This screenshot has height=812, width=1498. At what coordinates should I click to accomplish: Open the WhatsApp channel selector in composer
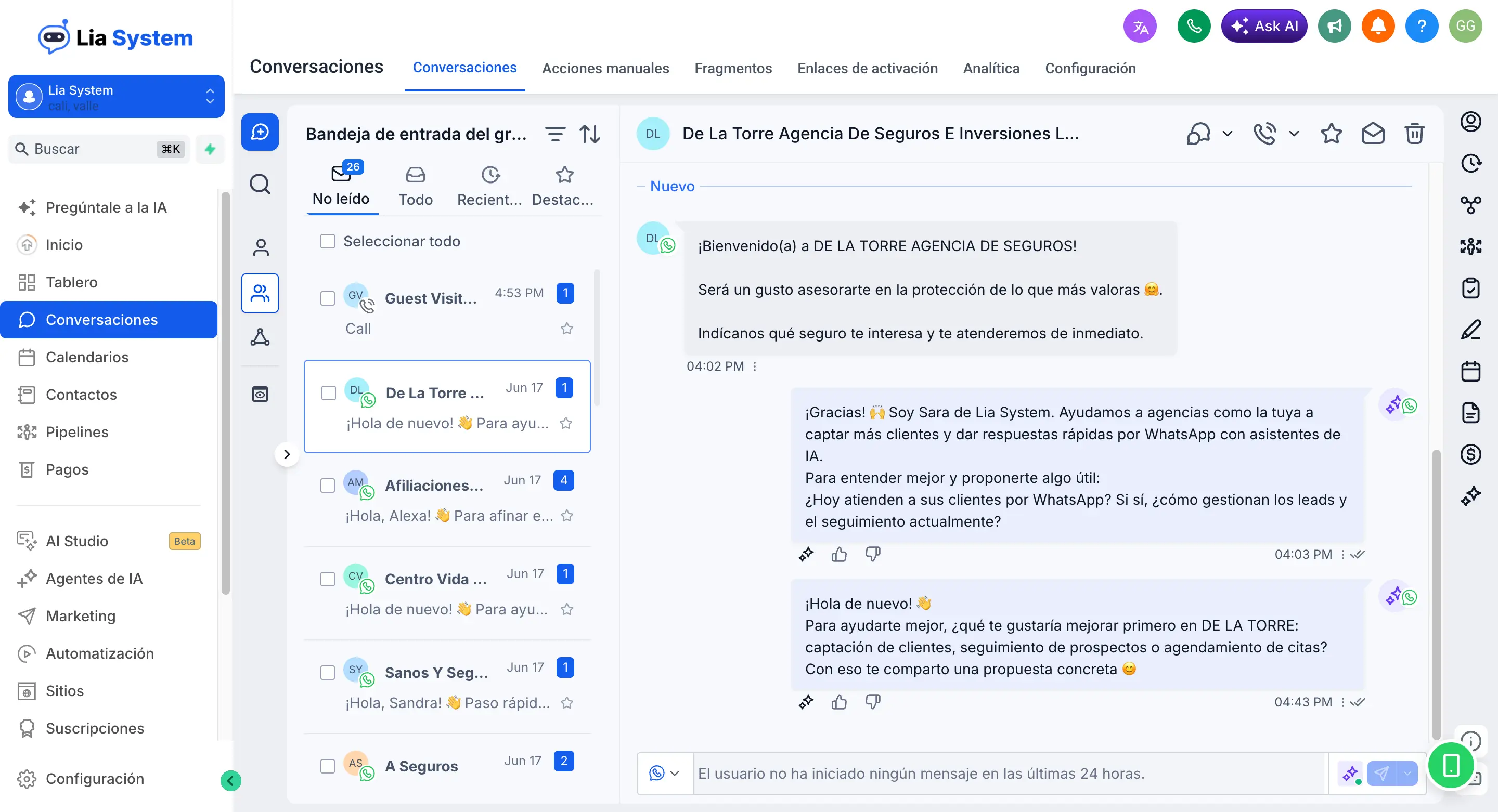click(664, 773)
